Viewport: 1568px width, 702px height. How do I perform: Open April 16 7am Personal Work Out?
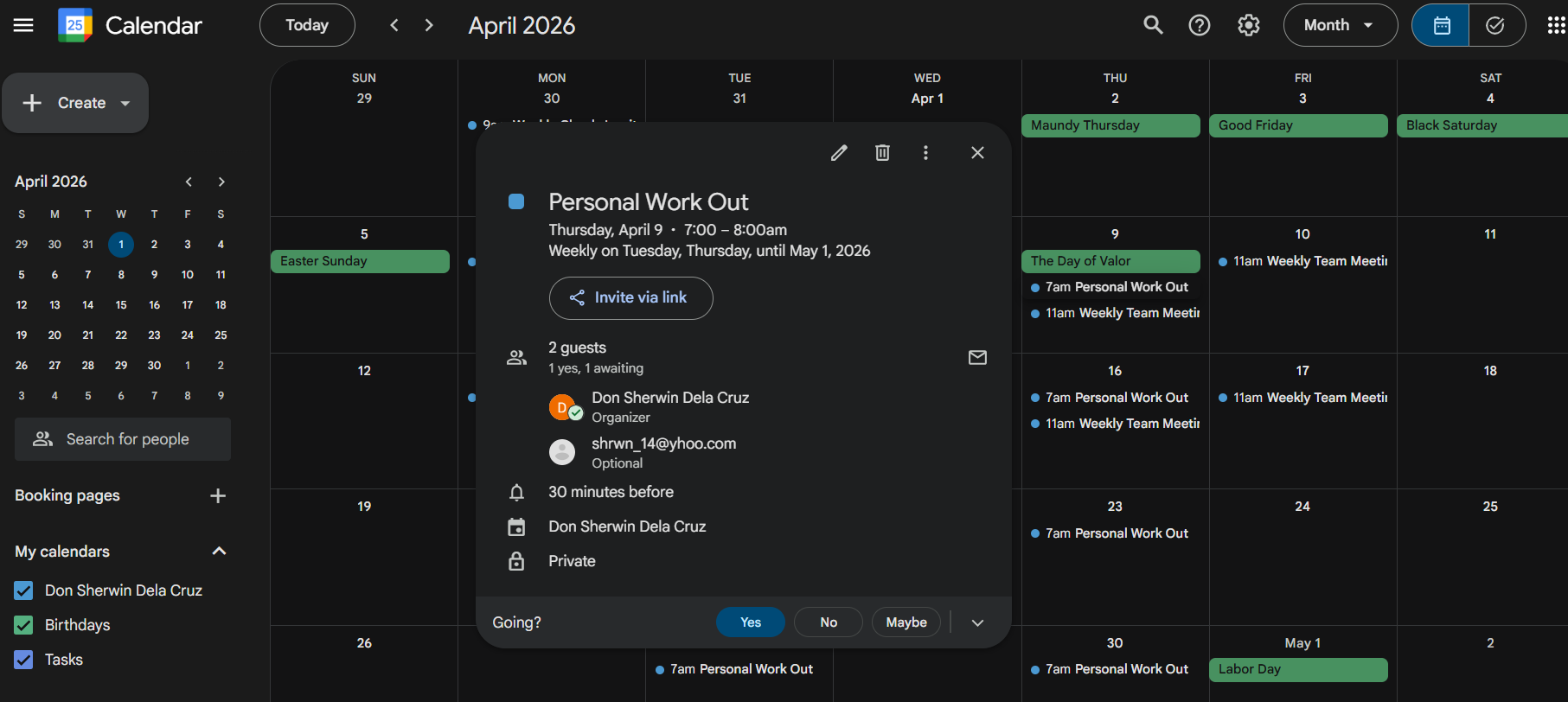(1110, 398)
